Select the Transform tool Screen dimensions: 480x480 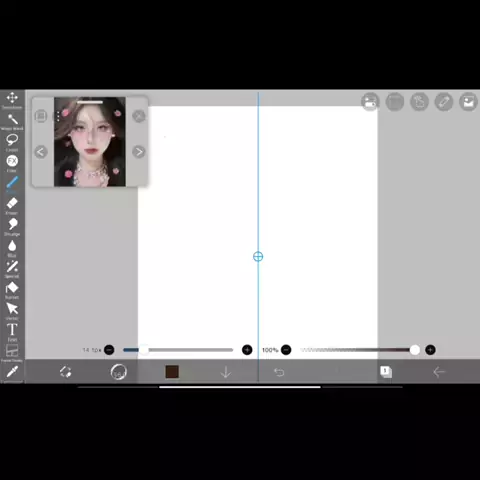(12, 98)
